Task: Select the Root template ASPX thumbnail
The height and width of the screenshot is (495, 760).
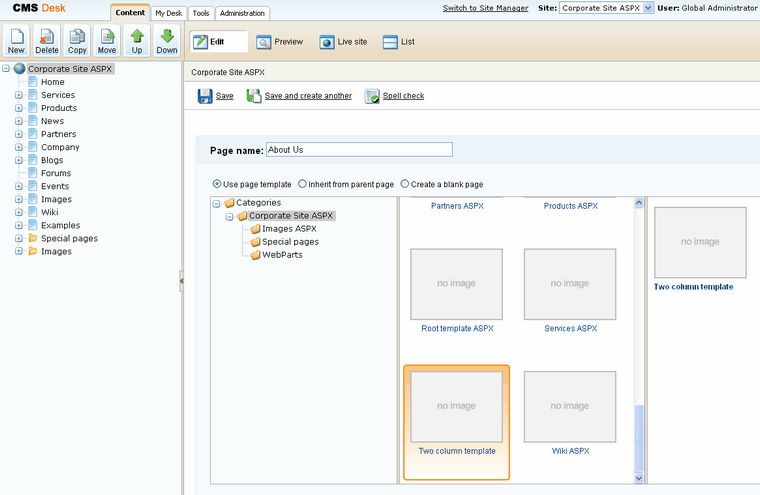Action: pos(456,284)
